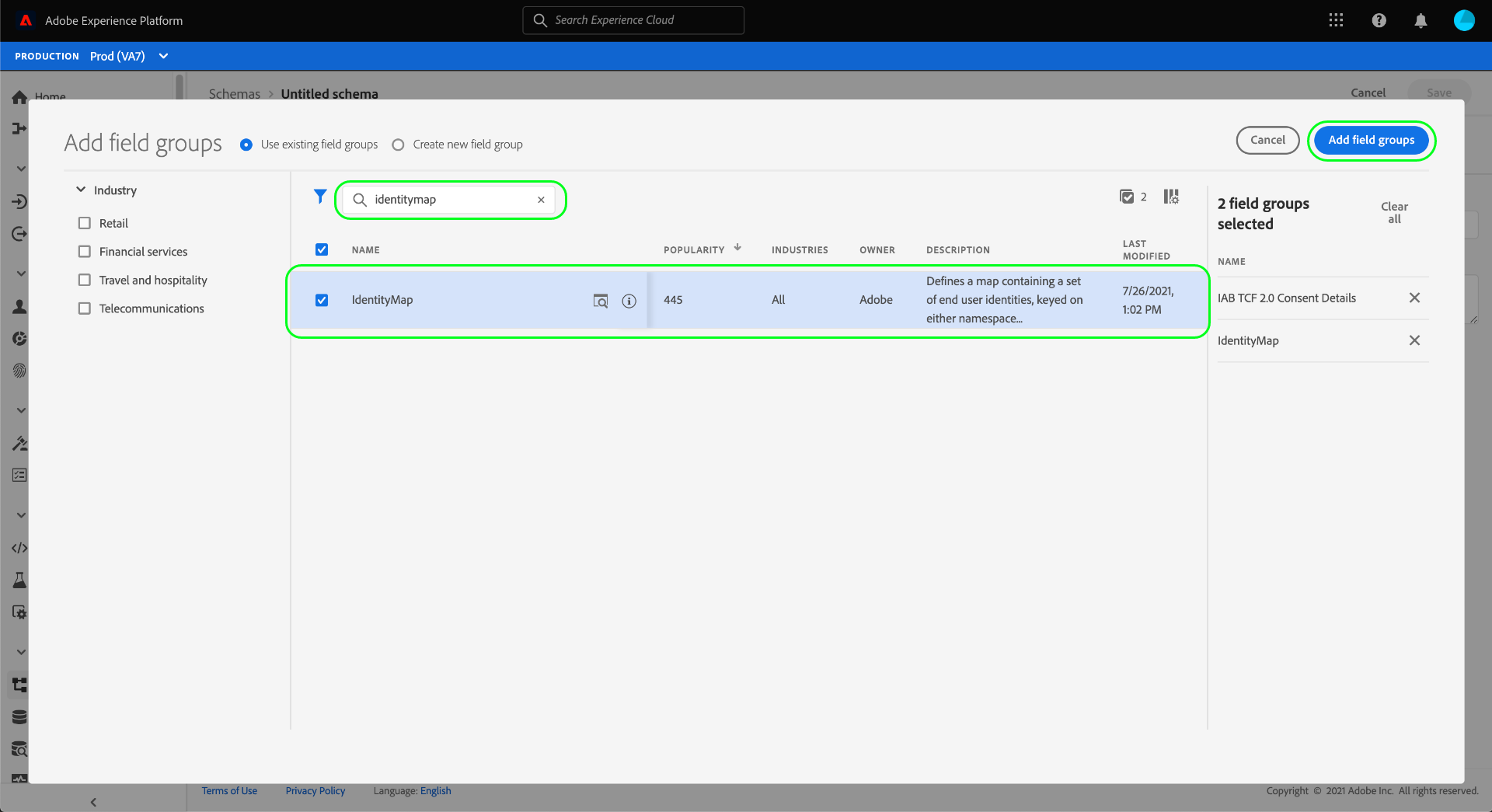Remove IdentityMap from the selected list
This screenshot has width=1492, height=812.
(1414, 340)
